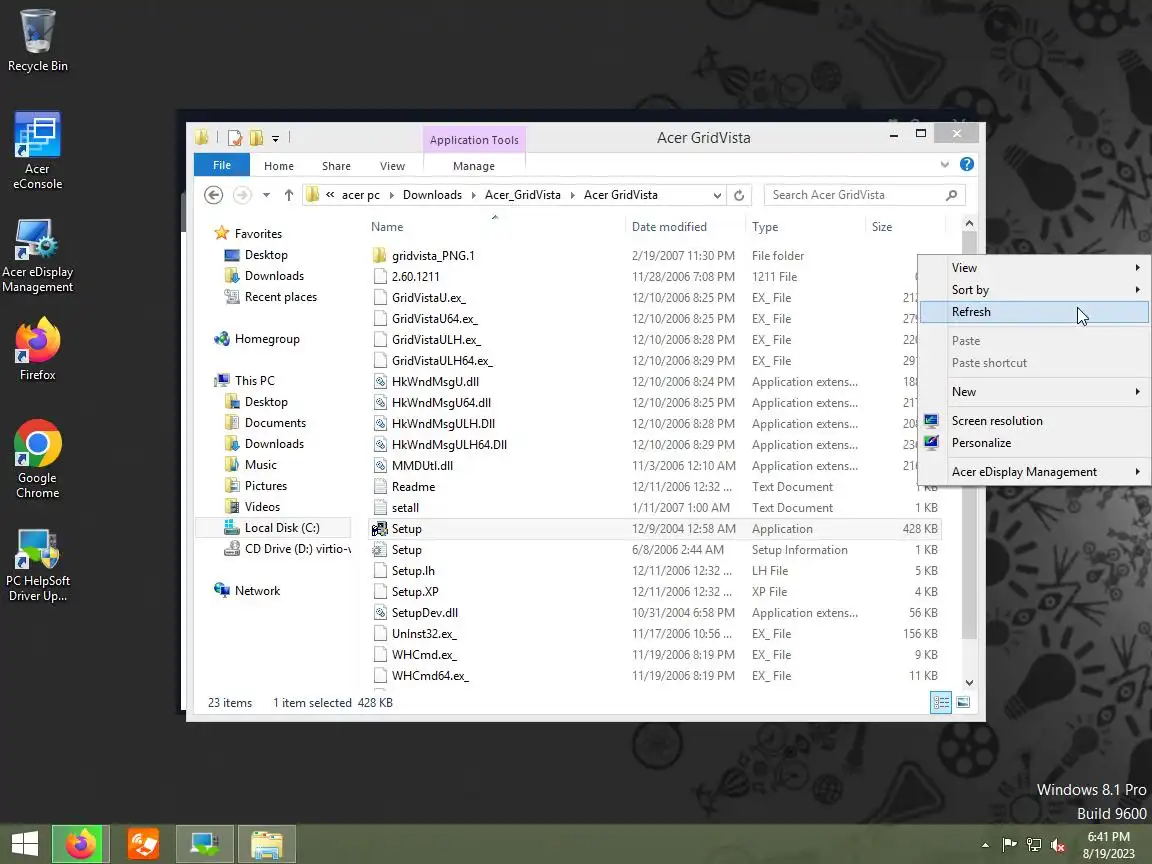Launch Acer eDisplay Management desktop shortcut
Viewport: 1152px width, 864px height.
point(37,256)
